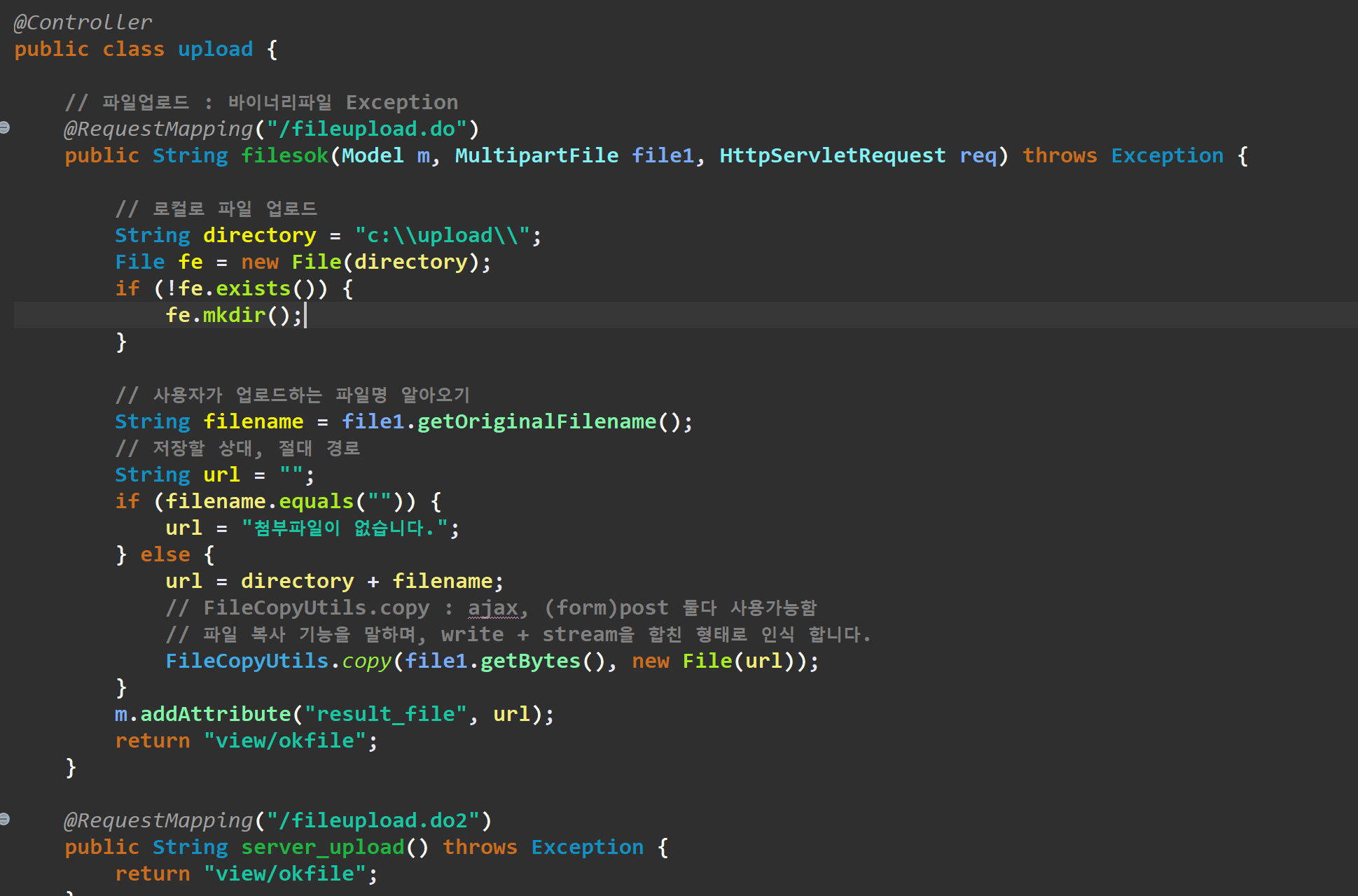Click the HttpServletRequest parameter type
Viewport: 1358px width, 896px height.
[832, 155]
